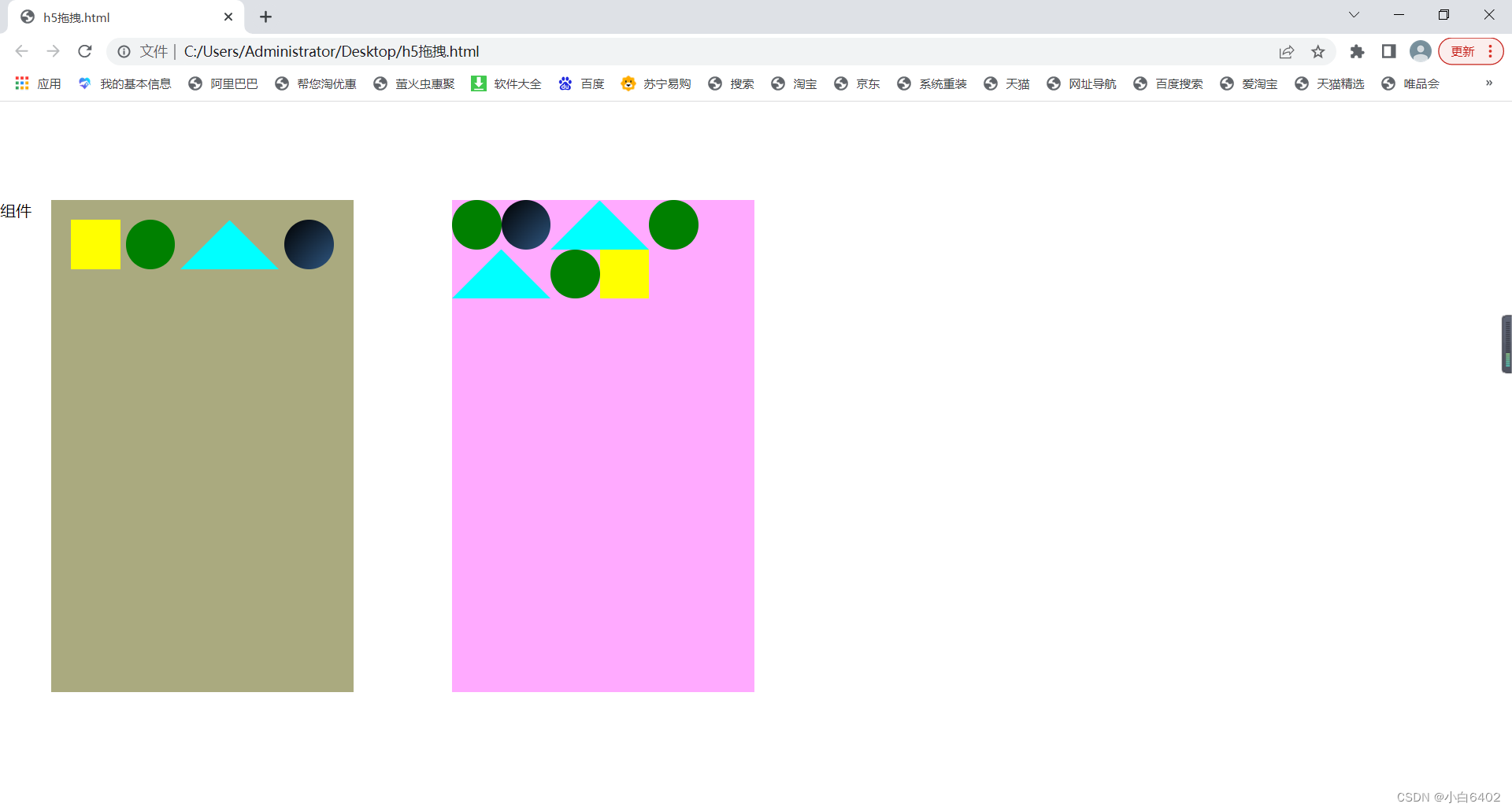
Task: Select the h5拖拽.html tab
Action: click(x=126, y=17)
